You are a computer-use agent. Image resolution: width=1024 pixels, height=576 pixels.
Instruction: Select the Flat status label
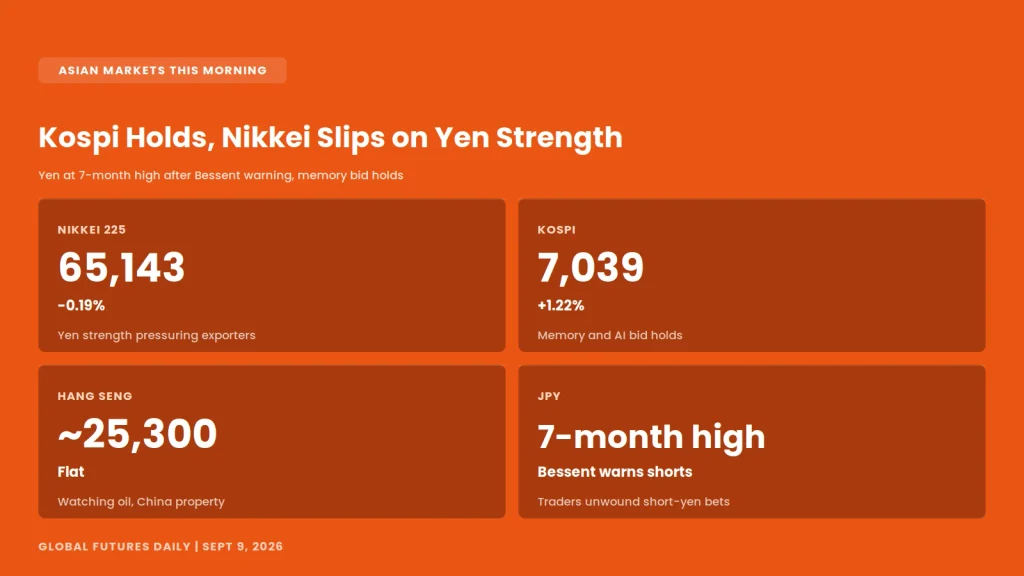[71, 472]
